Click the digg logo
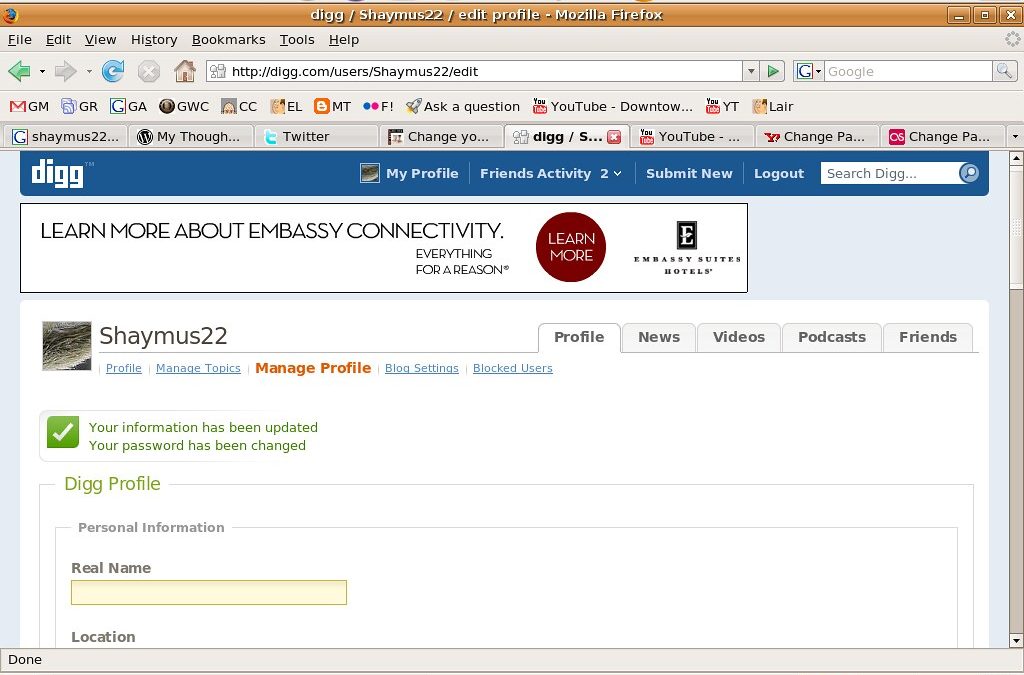The image size is (1024, 675). click(58, 174)
